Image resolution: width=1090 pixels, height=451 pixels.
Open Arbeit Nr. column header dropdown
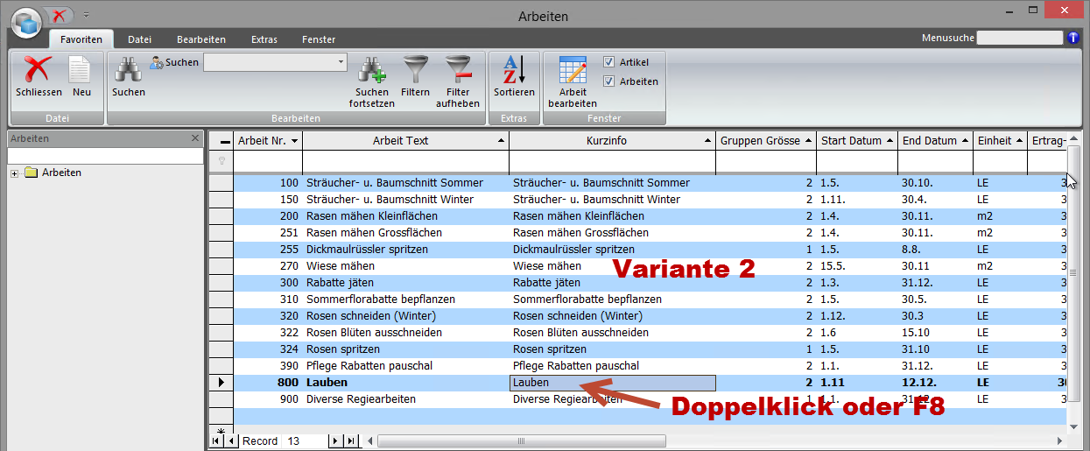coord(295,141)
